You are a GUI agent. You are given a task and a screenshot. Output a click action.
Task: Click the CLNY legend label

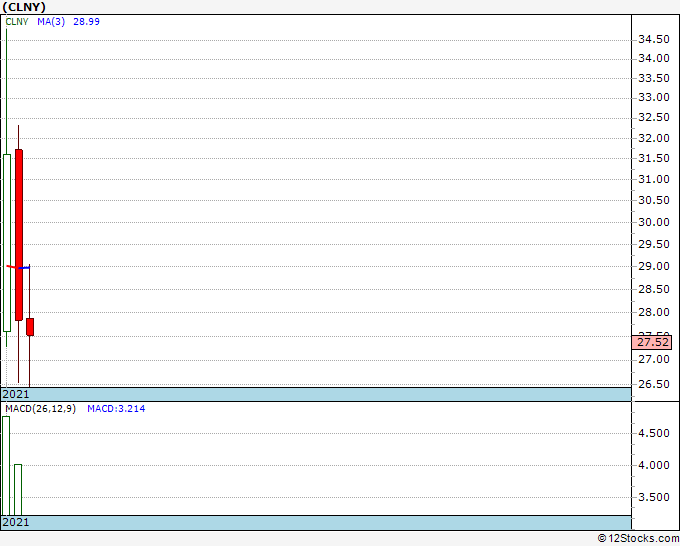pos(17,22)
